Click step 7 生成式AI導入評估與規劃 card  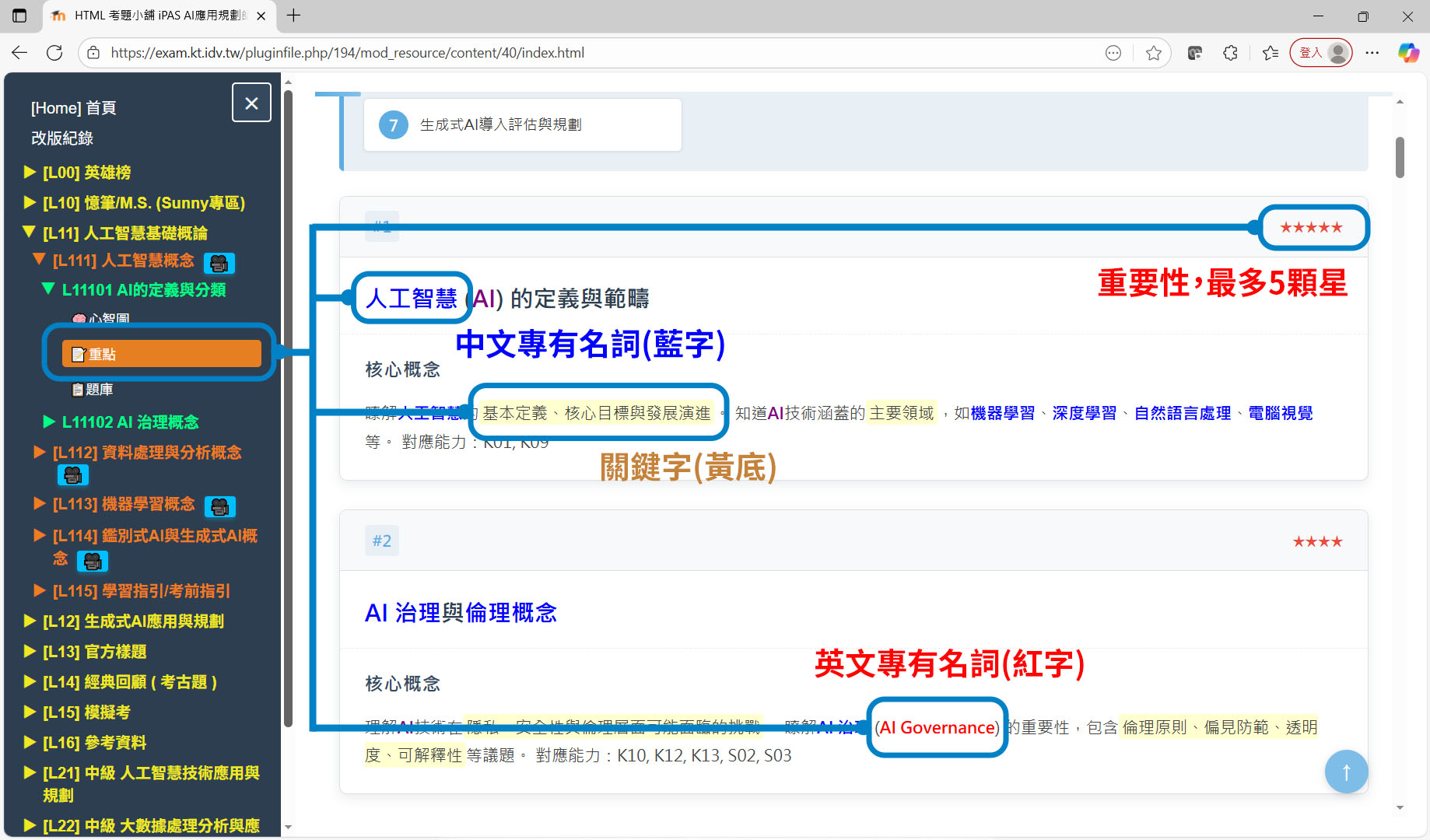click(522, 124)
